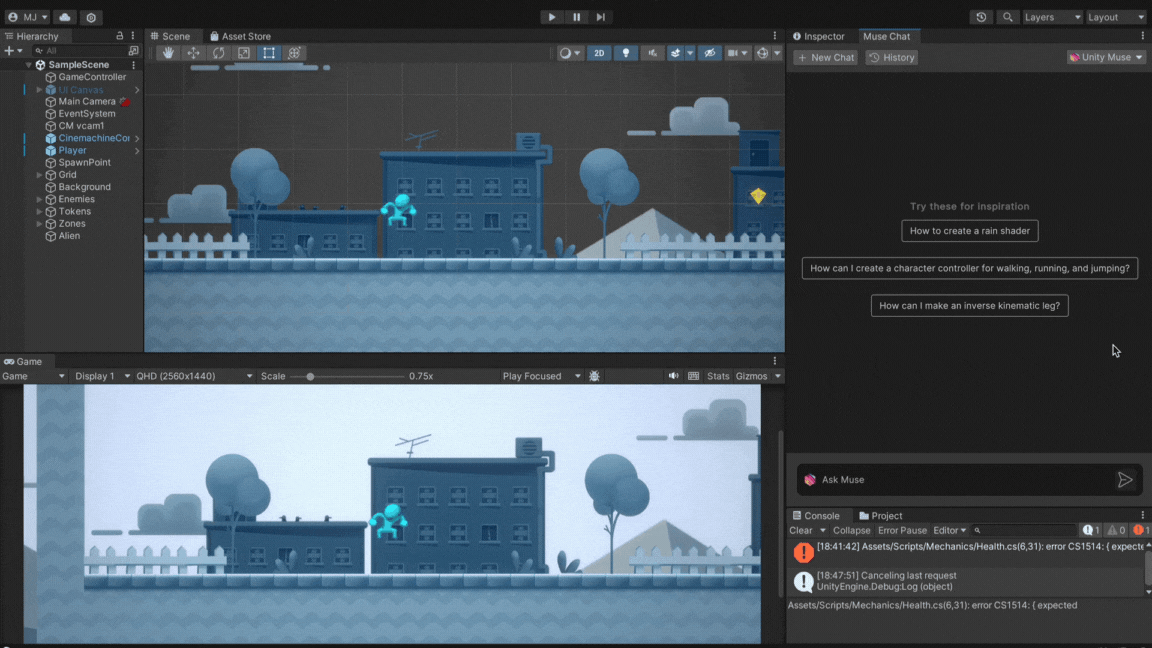
Task: Click the New Chat button
Action: coord(826,57)
